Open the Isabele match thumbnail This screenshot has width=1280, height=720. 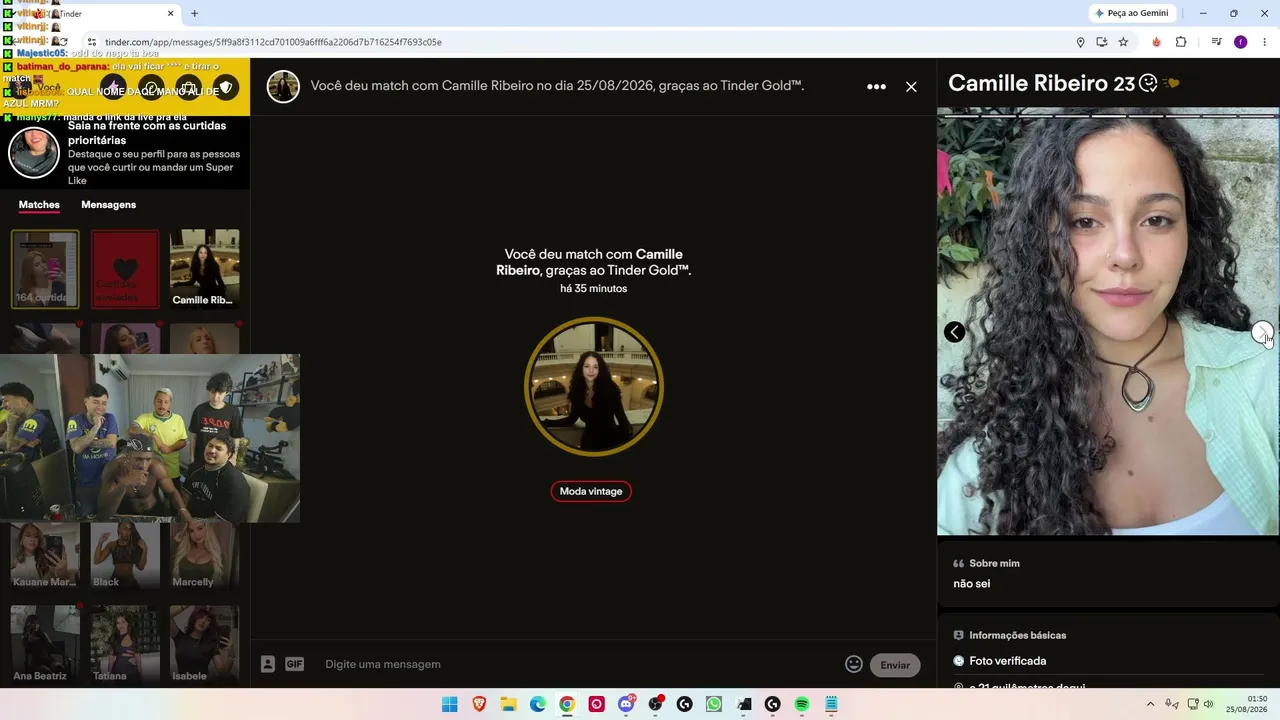pos(204,644)
